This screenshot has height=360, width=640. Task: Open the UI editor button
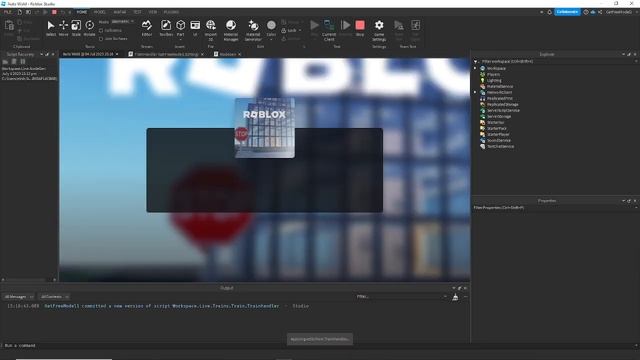point(195,28)
